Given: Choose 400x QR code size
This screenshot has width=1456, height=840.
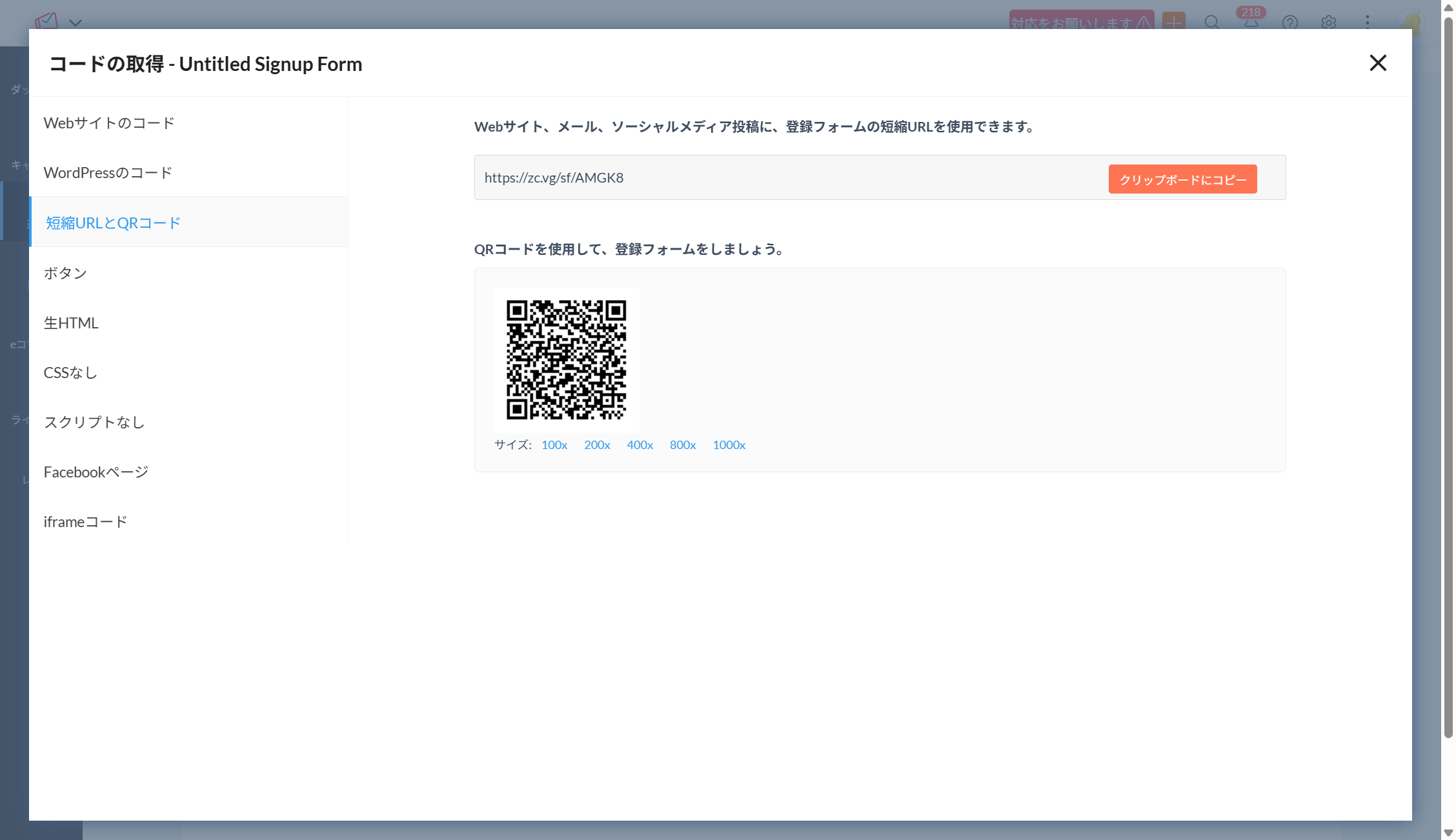Looking at the screenshot, I should (x=640, y=445).
